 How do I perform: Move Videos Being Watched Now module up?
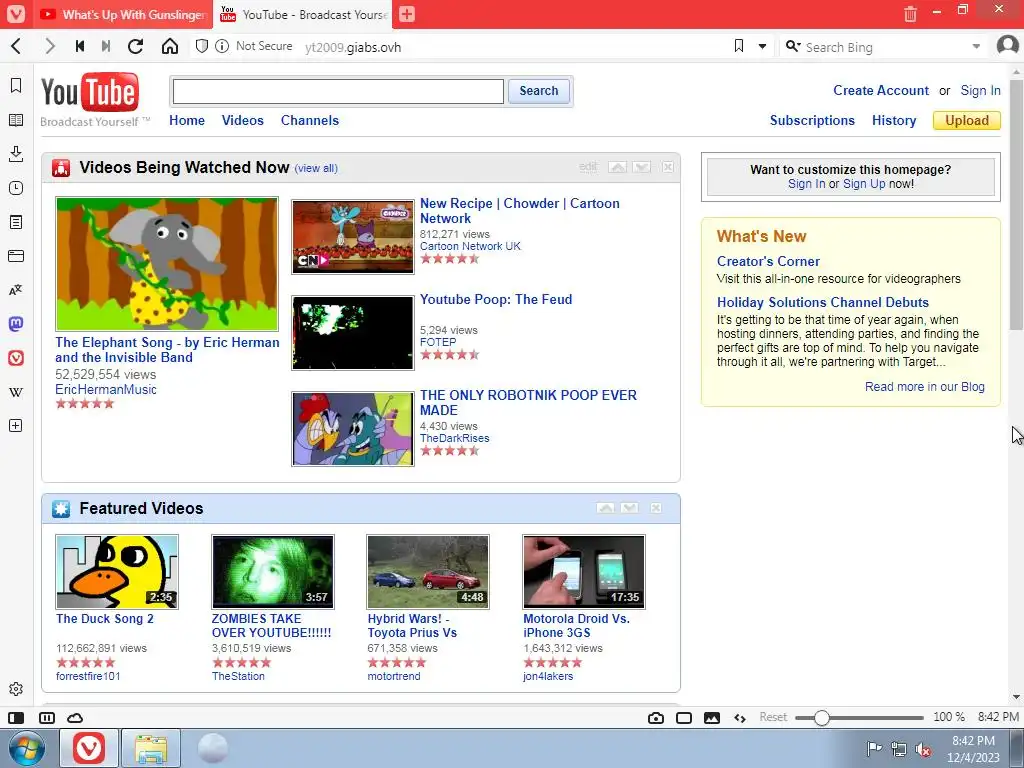(617, 167)
